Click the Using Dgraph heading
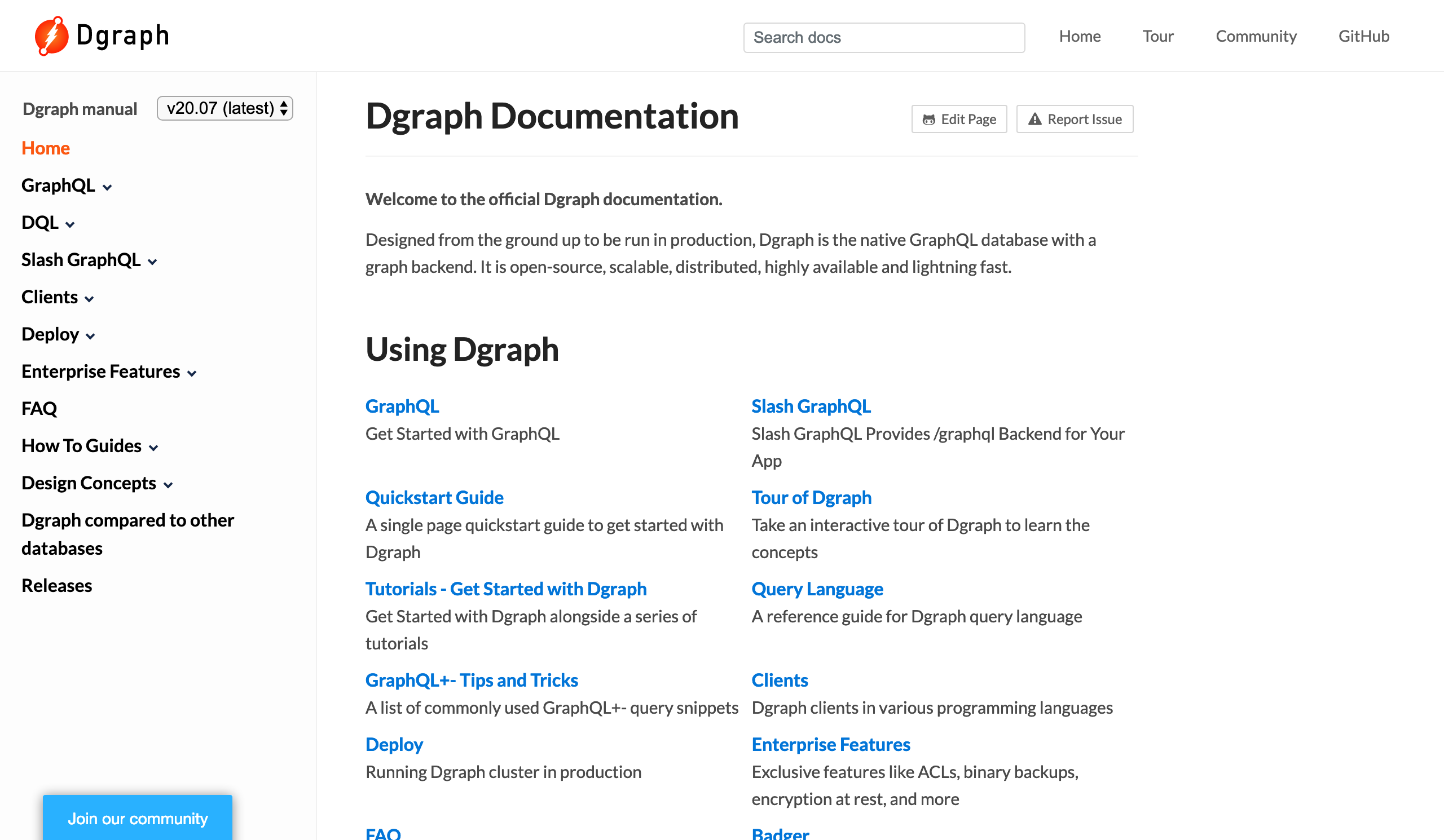Image resolution: width=1444 pixels, height=840 pixels. [462, 350]
